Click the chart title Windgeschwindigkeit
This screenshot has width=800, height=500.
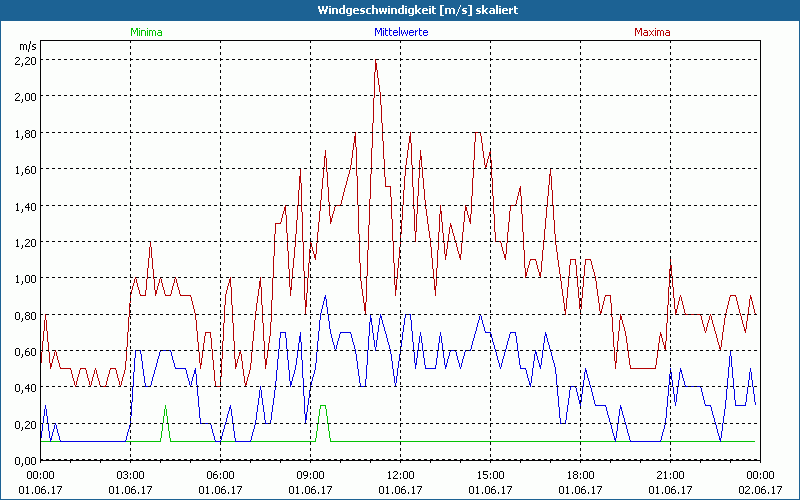point(400,9)
